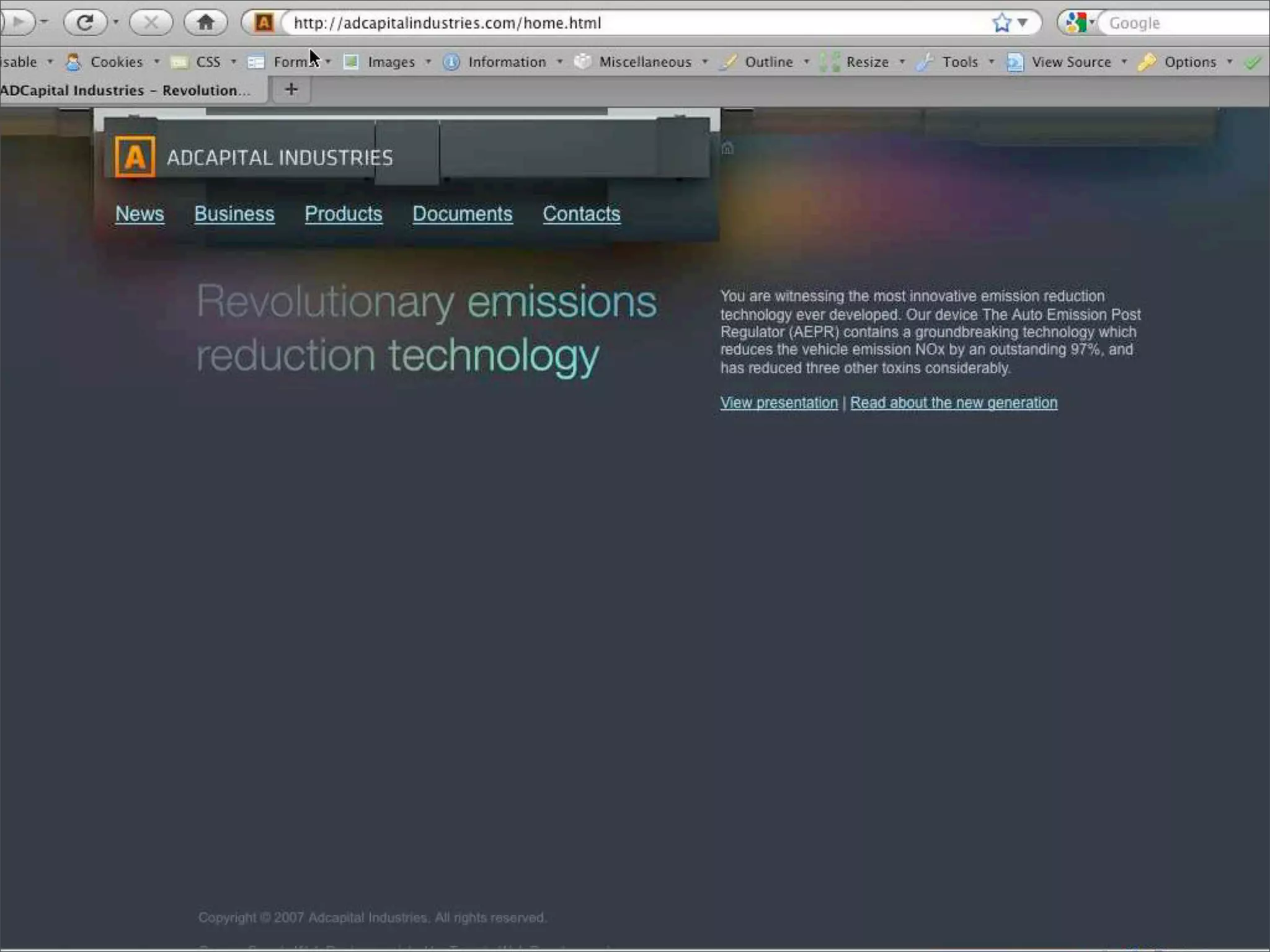Open the View Source toolbar menu
Viewport: 1270px width, 952px height.
click(1070, 62)
